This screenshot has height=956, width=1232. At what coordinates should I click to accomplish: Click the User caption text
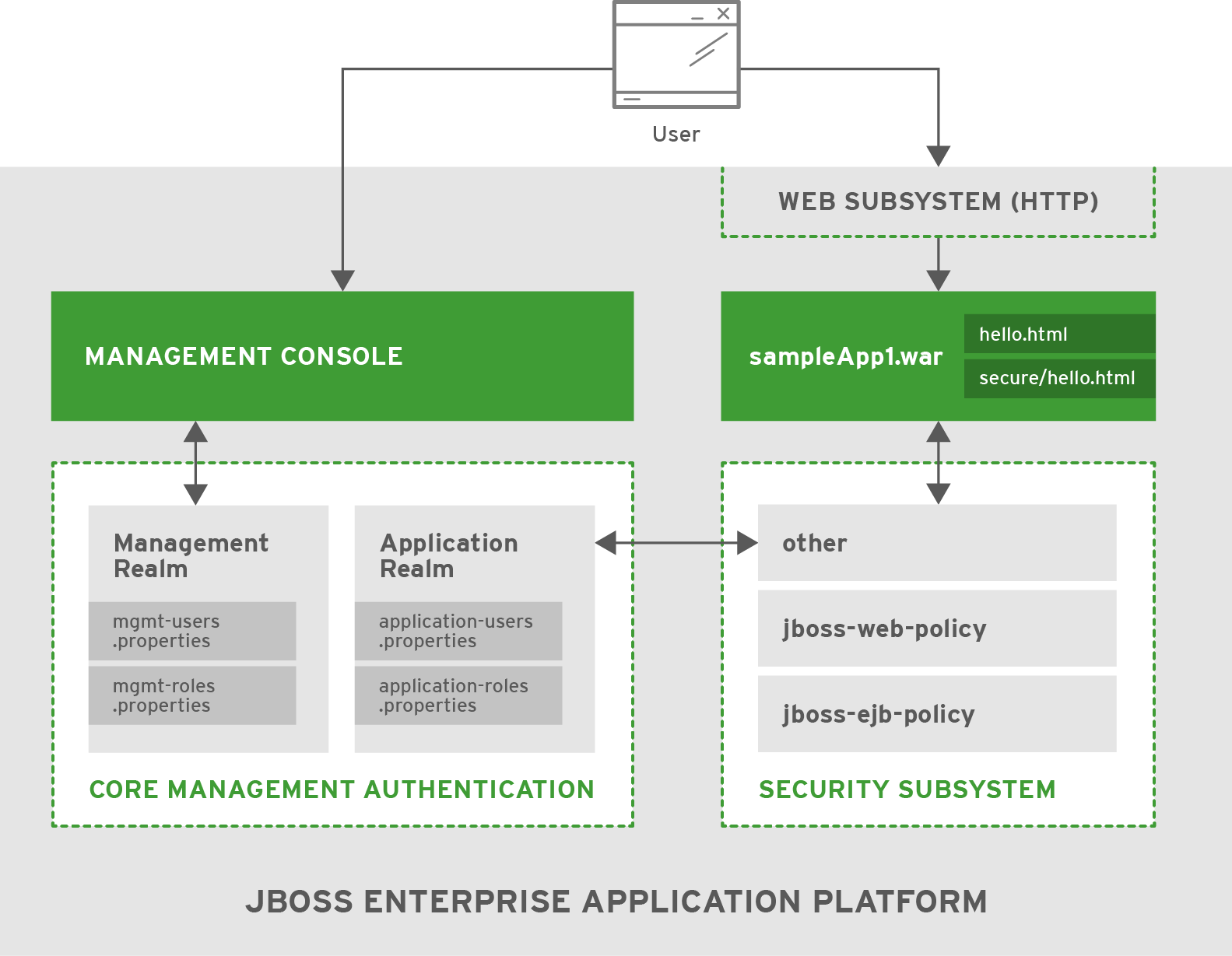[676, 135]
